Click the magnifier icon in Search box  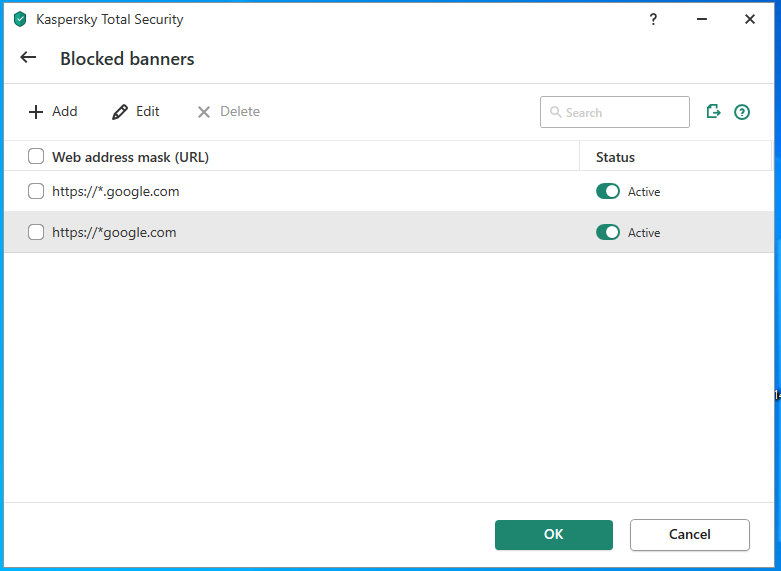point(555,112)
